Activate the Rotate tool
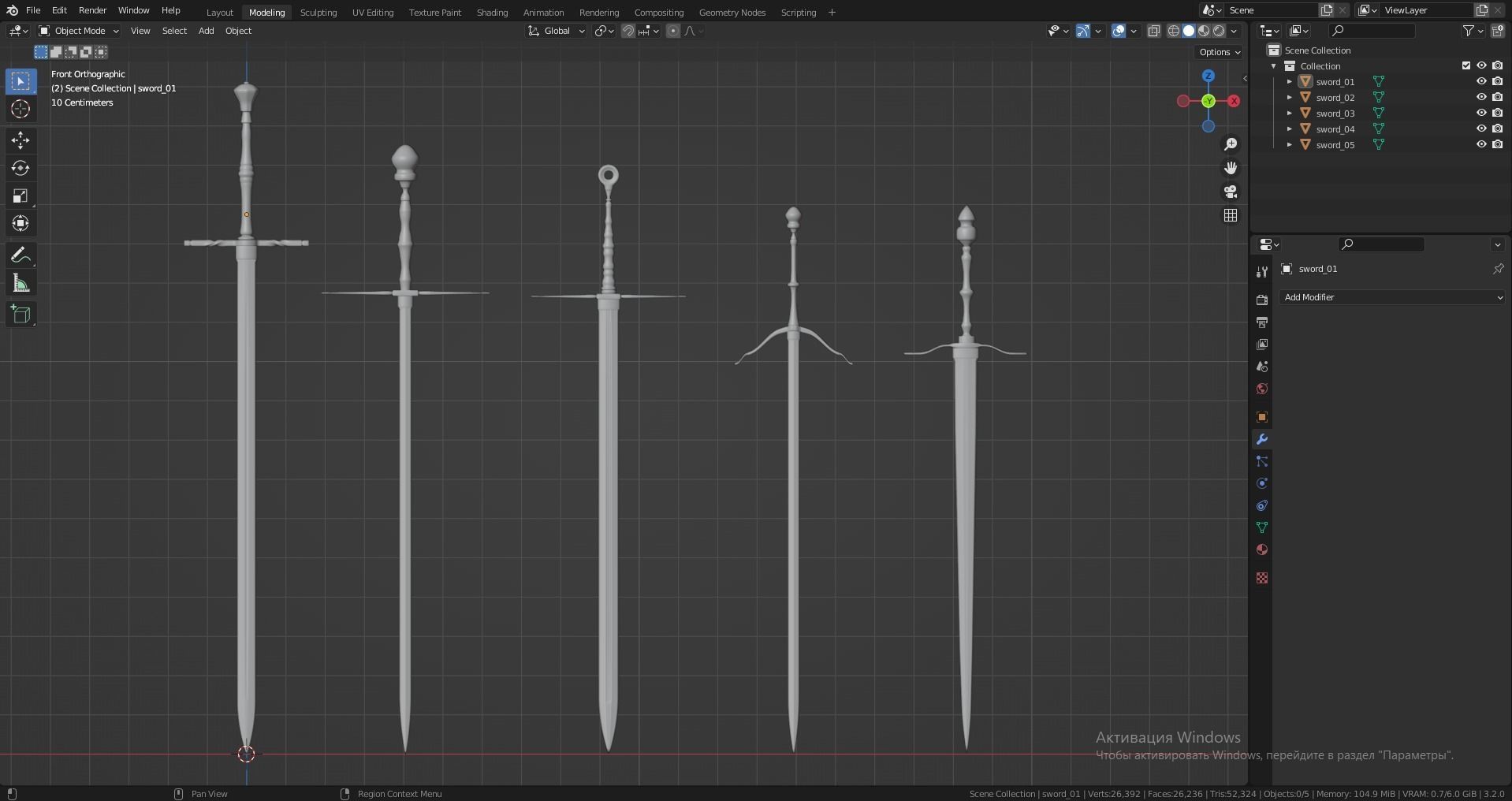This screenshot has width=1512, height=801. 20,168
